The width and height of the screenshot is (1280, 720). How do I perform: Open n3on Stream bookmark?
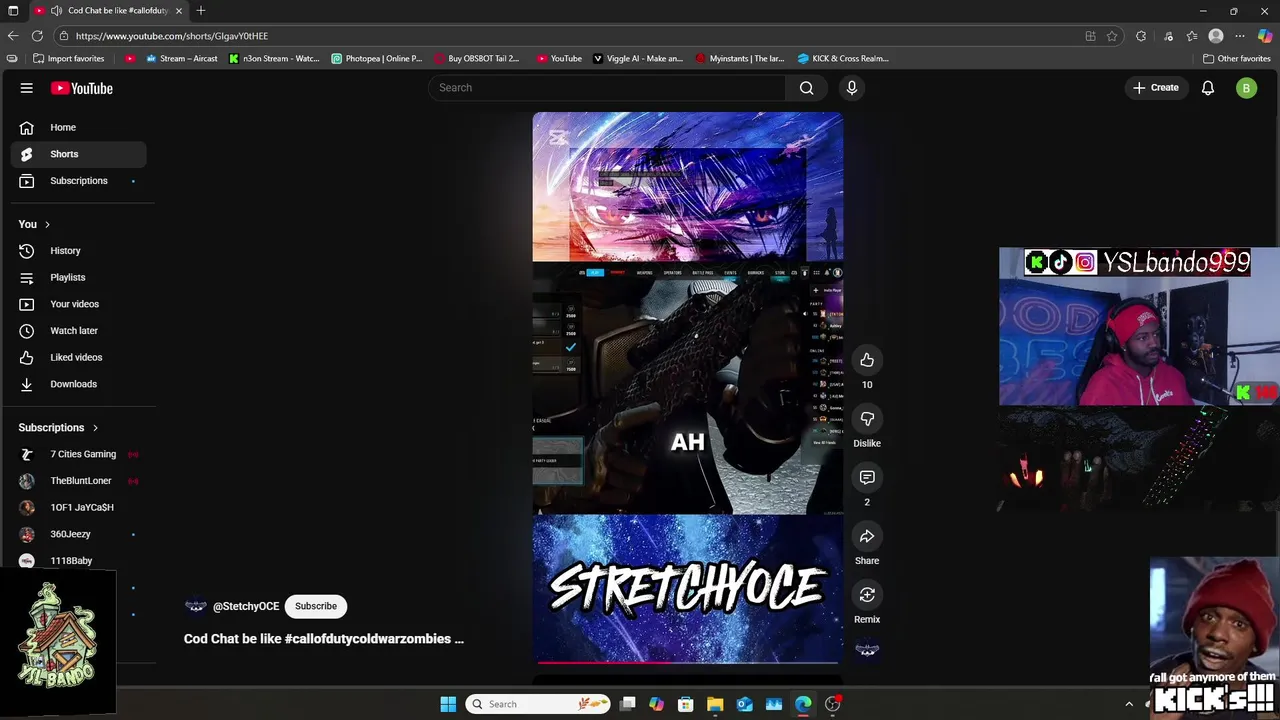pyautogui.click(x=274, y=58)
